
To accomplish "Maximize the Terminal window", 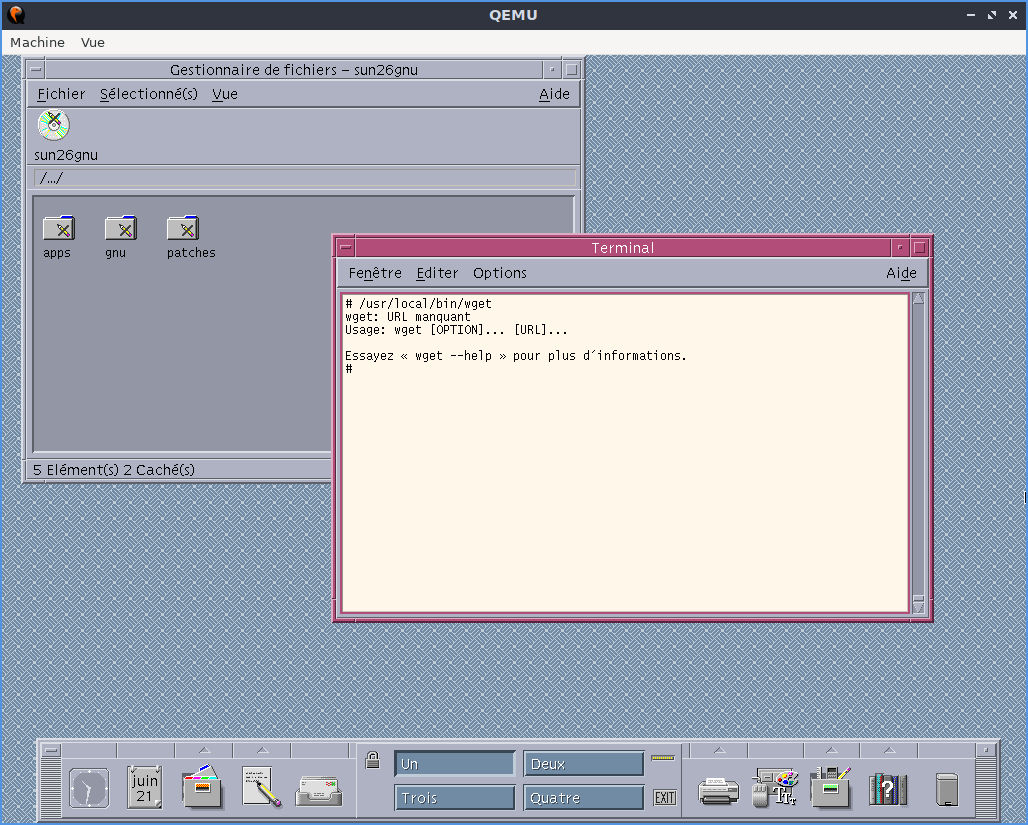I will [920, 248].
